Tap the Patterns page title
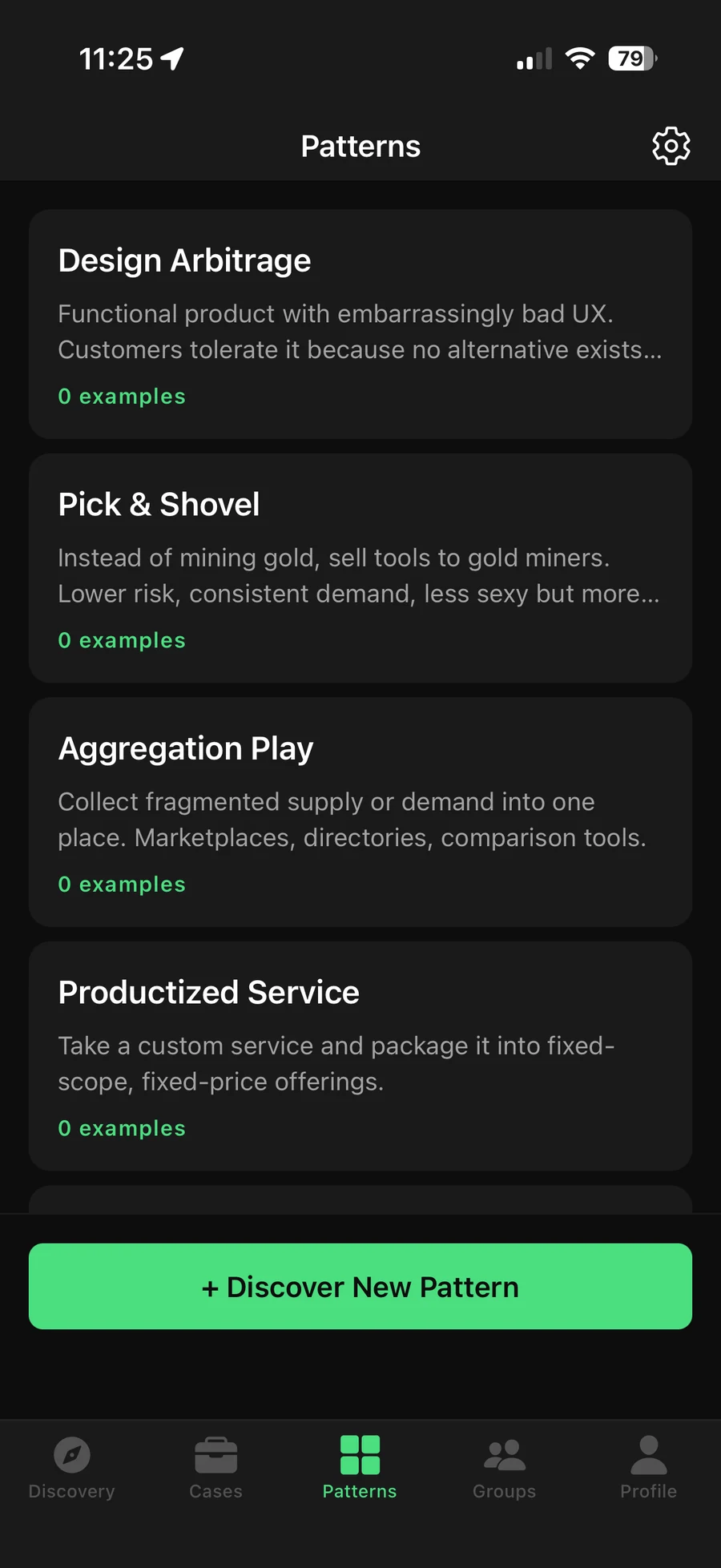The height and width of the screenshot is (1568, 721). (x=360, y=147)
